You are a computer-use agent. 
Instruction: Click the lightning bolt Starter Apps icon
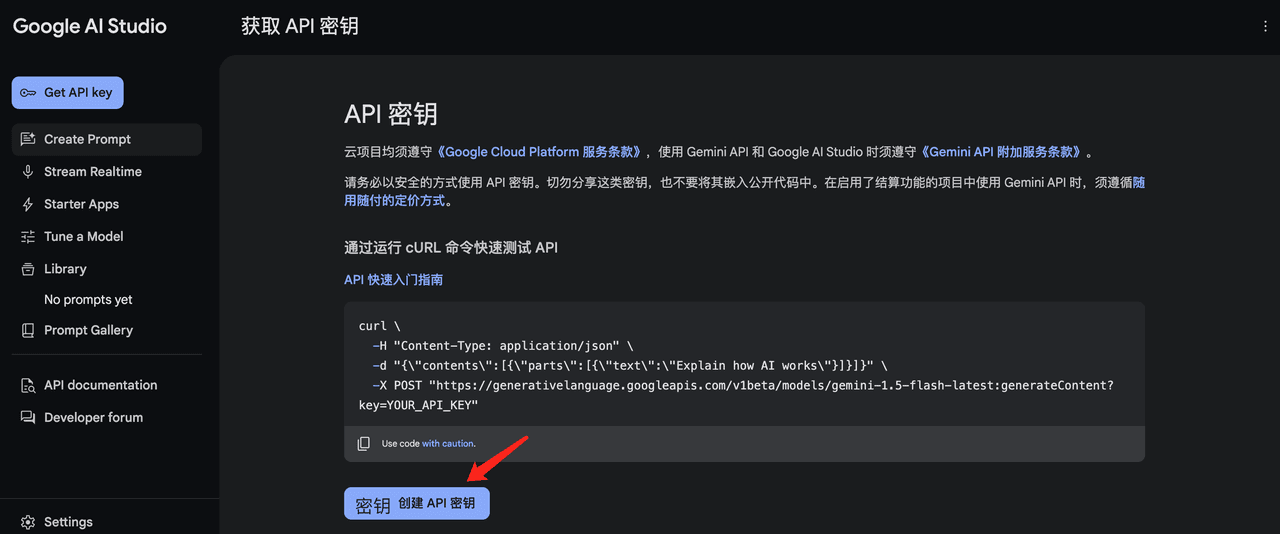click(28, 204)
